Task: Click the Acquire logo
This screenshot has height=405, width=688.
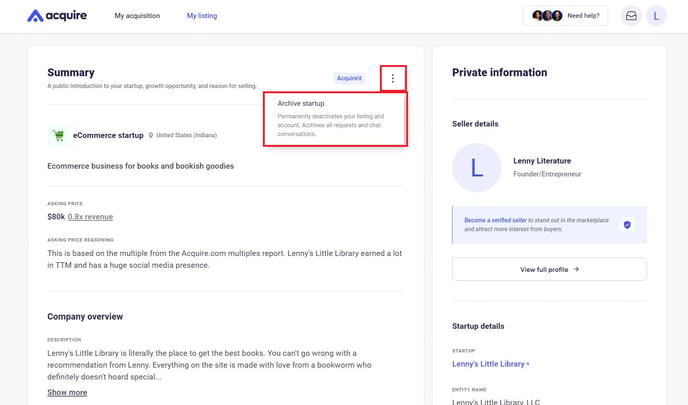Action: pos(57,16)
